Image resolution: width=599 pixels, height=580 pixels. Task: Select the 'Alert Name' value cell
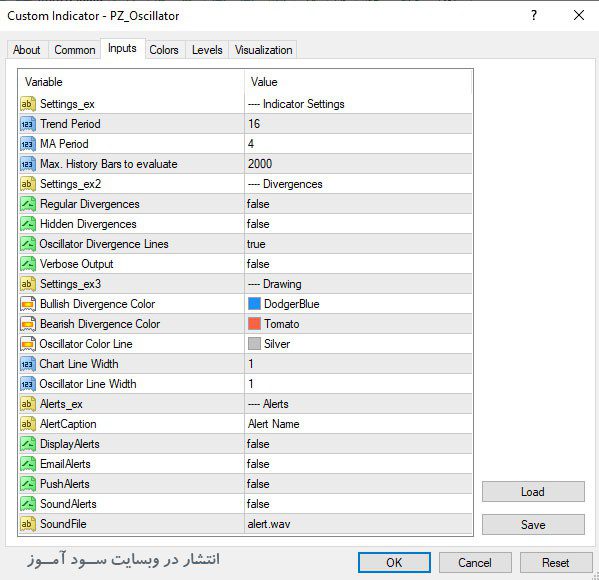pyautogui.click(x=358, y=424)
